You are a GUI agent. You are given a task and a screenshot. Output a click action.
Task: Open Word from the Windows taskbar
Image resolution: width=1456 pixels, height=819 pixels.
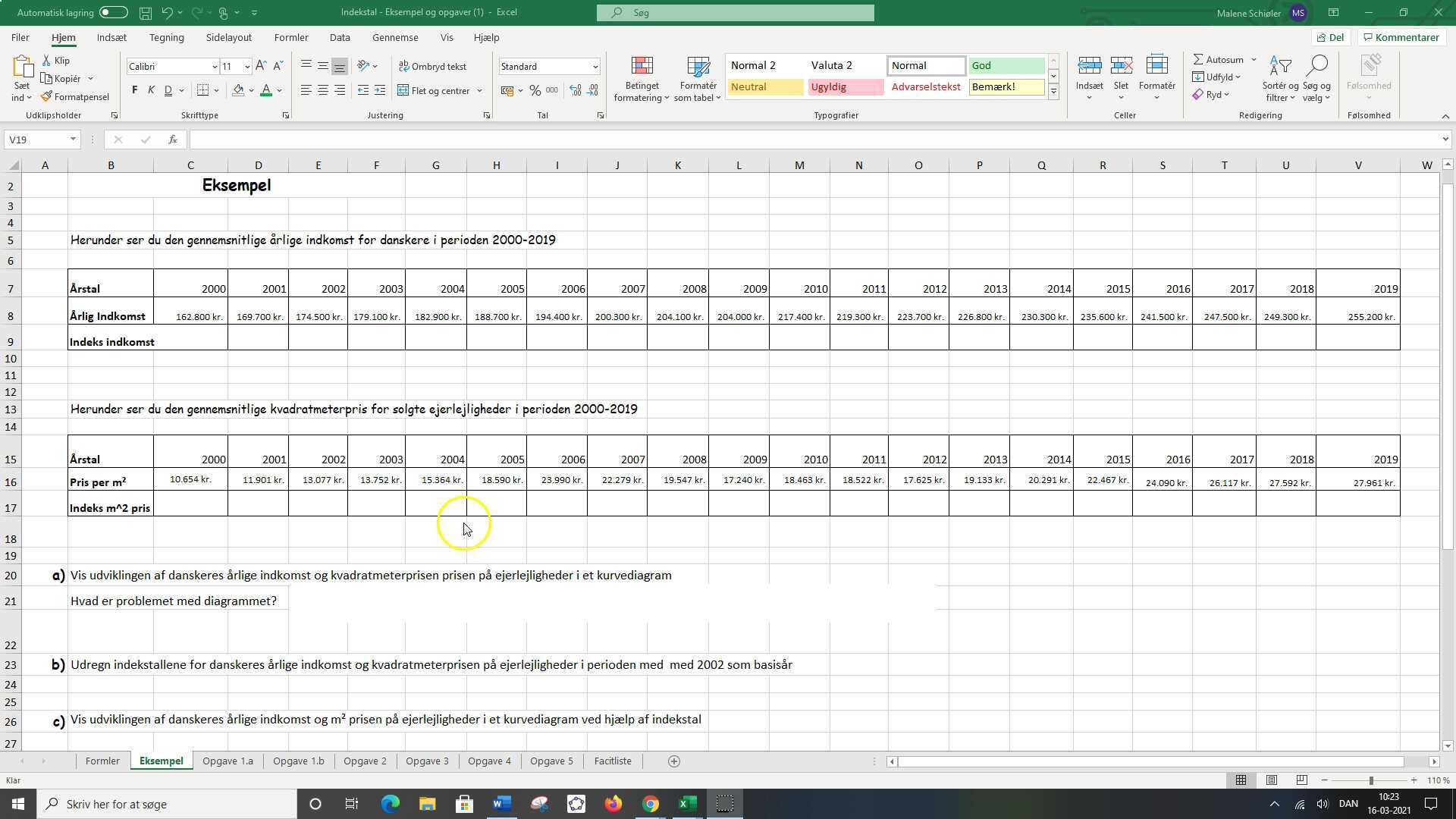pos(502,804)
